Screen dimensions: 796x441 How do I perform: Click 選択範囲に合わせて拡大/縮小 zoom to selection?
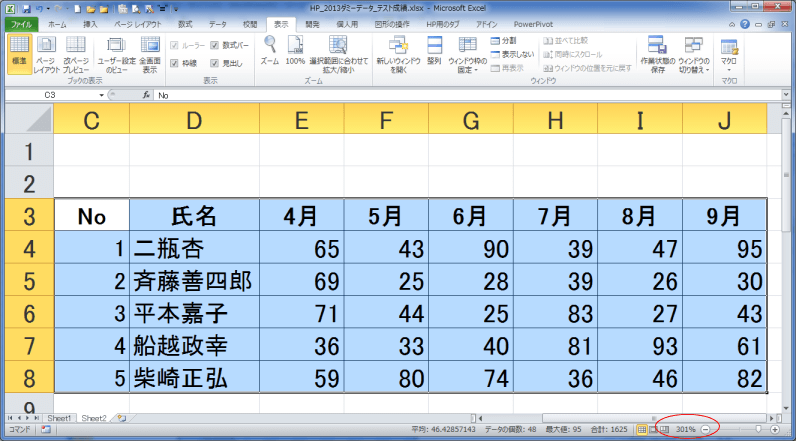[339, 53]
